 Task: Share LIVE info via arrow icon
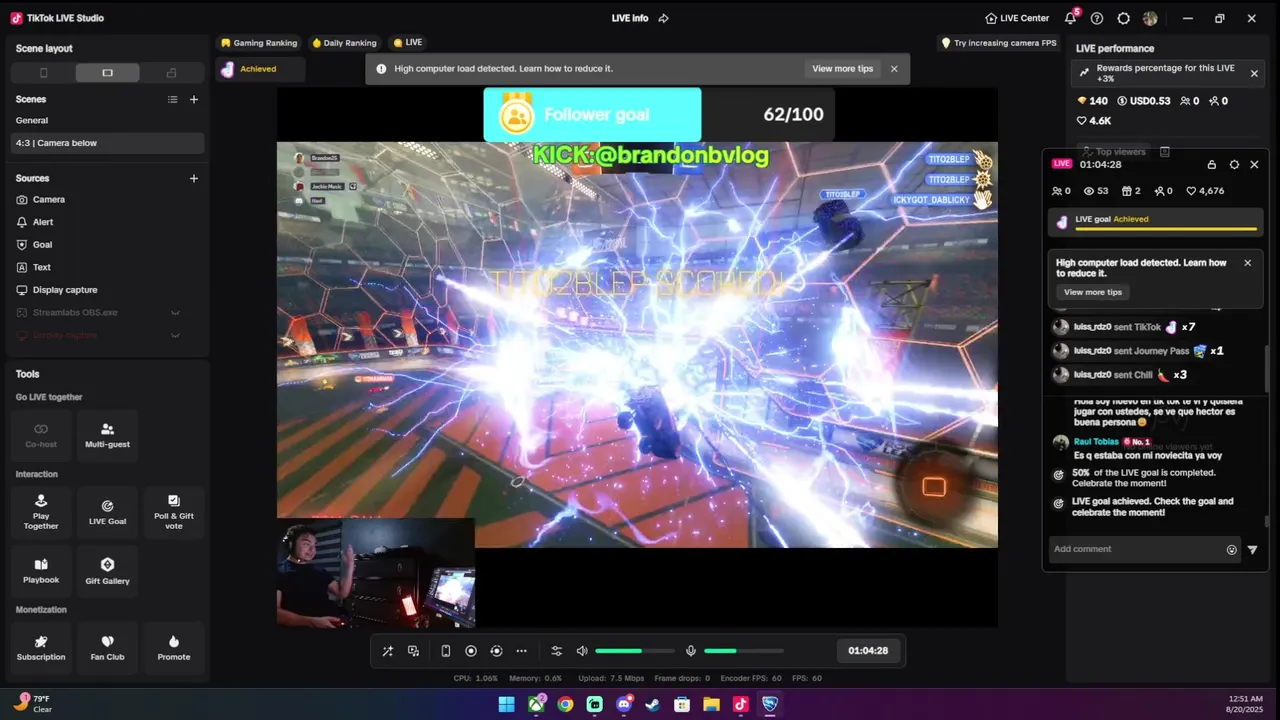(x=664, y=18)
